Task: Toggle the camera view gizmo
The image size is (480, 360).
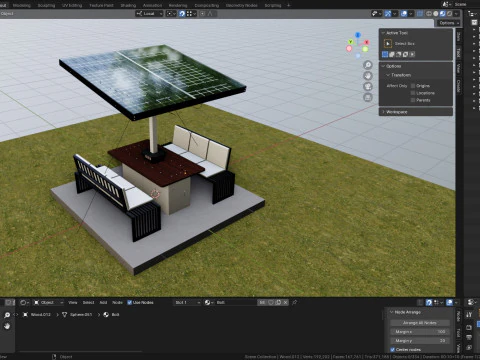Action: pos(368,87)
